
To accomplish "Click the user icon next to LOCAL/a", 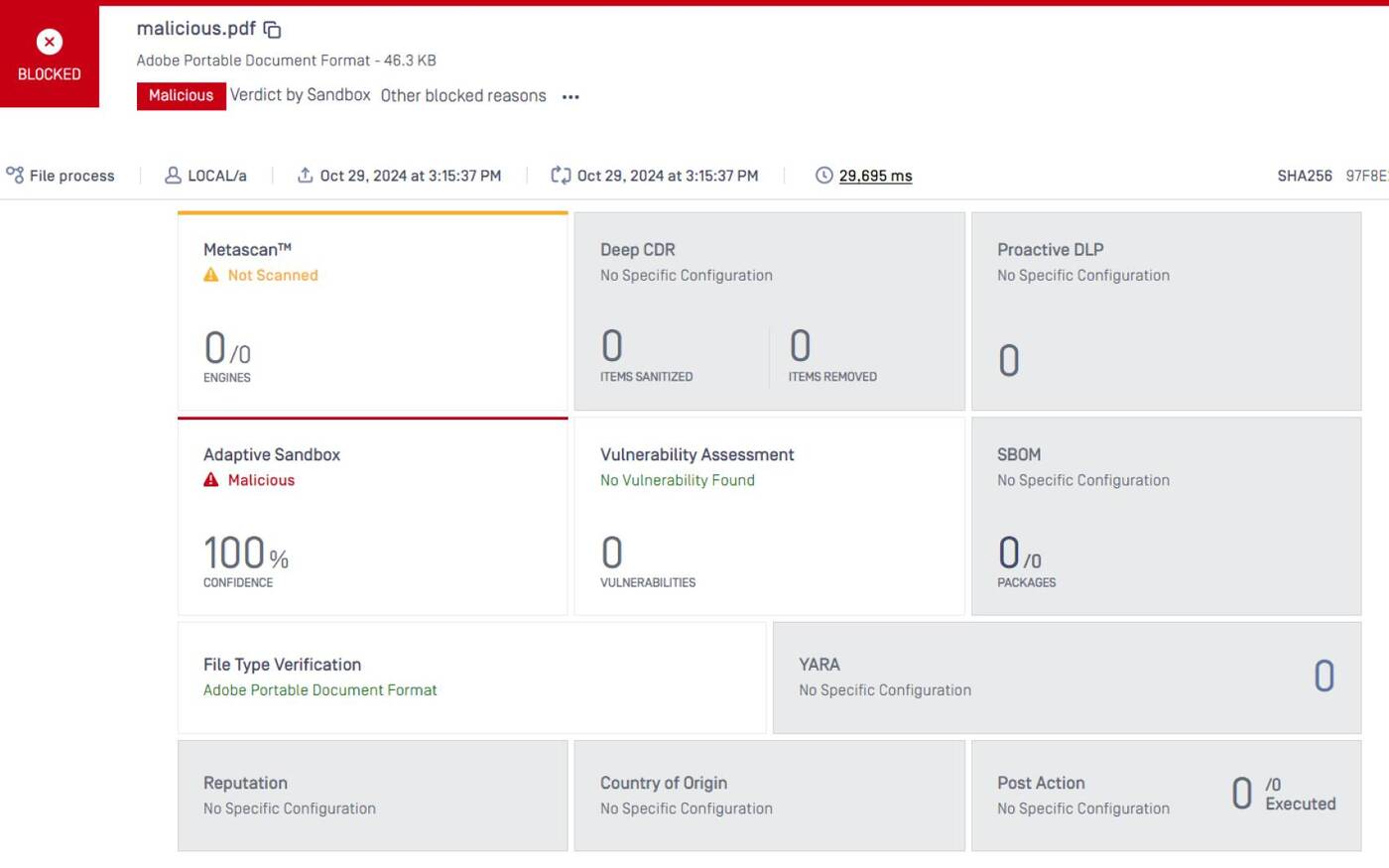I will click(173, 176).
